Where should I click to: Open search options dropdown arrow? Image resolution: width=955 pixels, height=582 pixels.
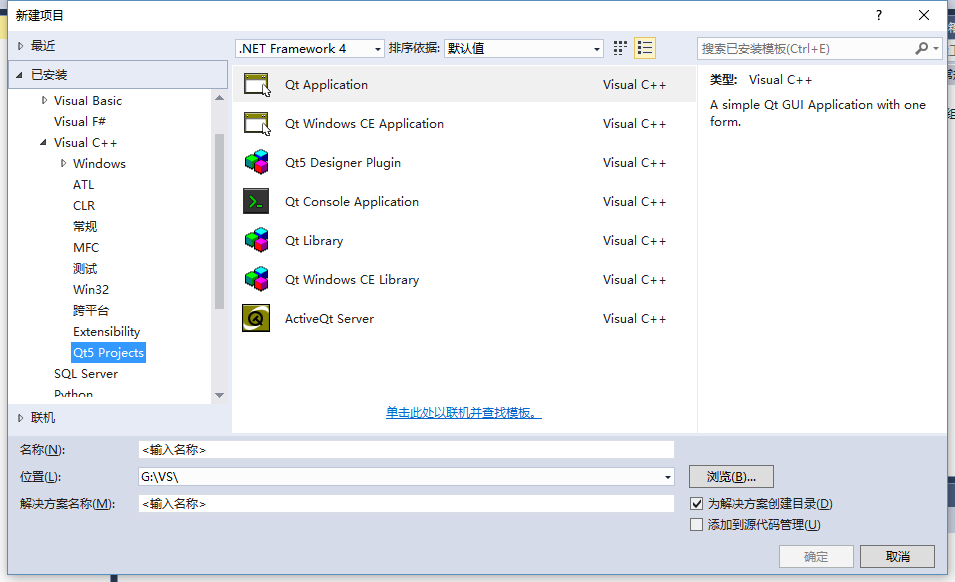(x=936, y=48)
